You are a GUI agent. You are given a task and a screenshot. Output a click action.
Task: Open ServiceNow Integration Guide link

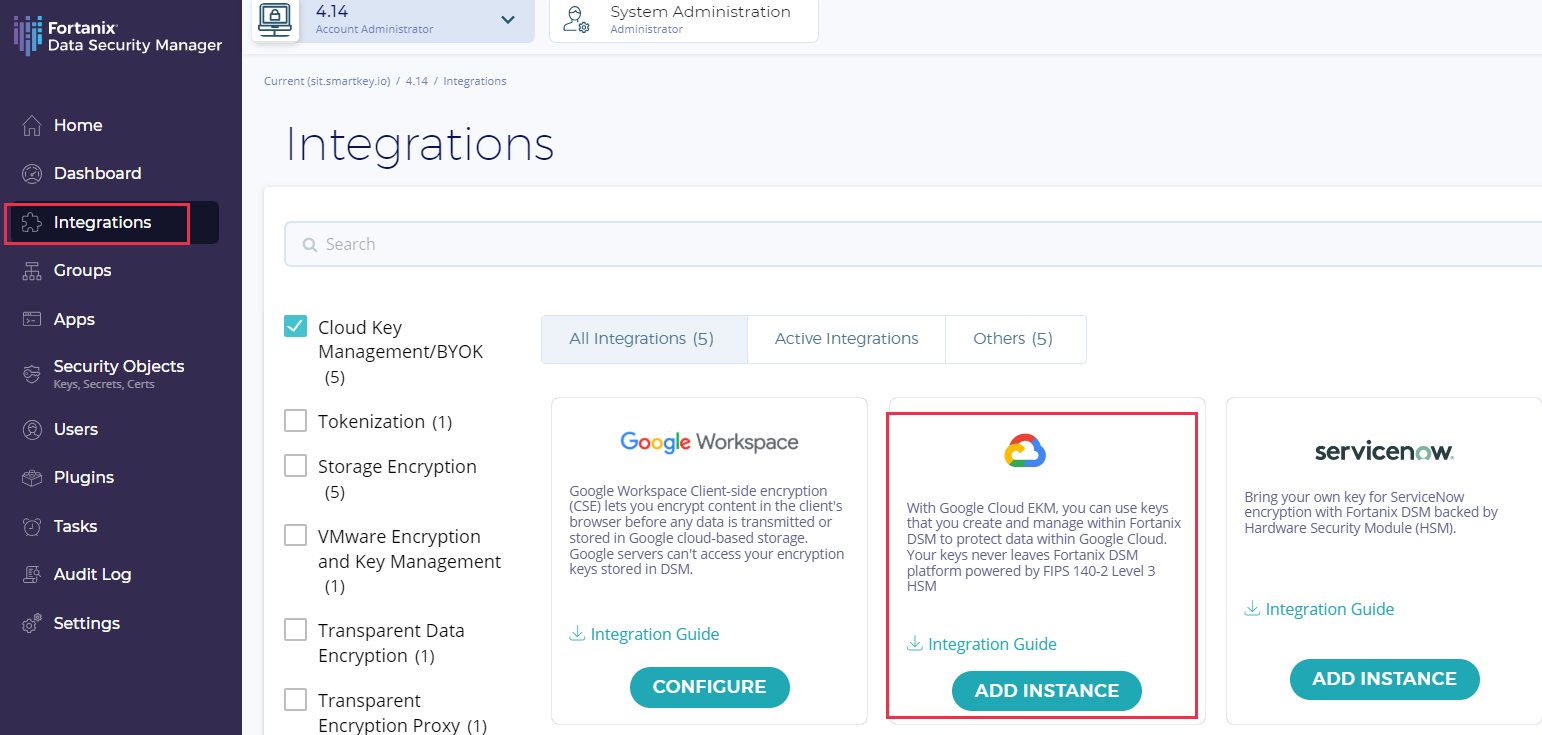point(1329,609)
